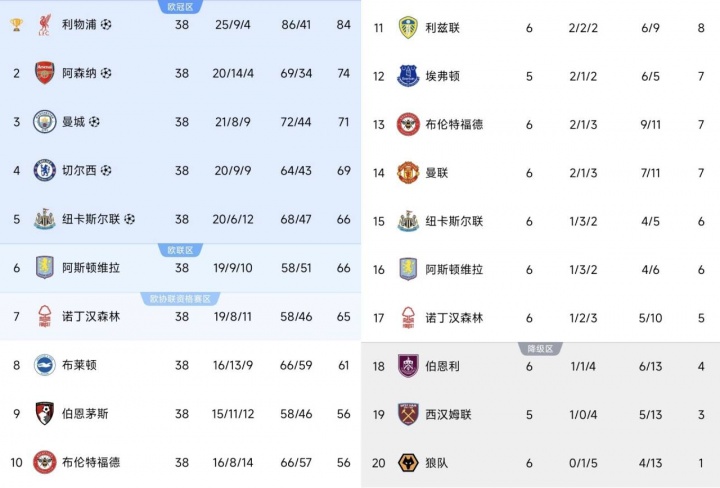The height and width of the screenshot is (488, 720).
Task: Click the football icon beside 阿森纳
Action: [107, 73]
